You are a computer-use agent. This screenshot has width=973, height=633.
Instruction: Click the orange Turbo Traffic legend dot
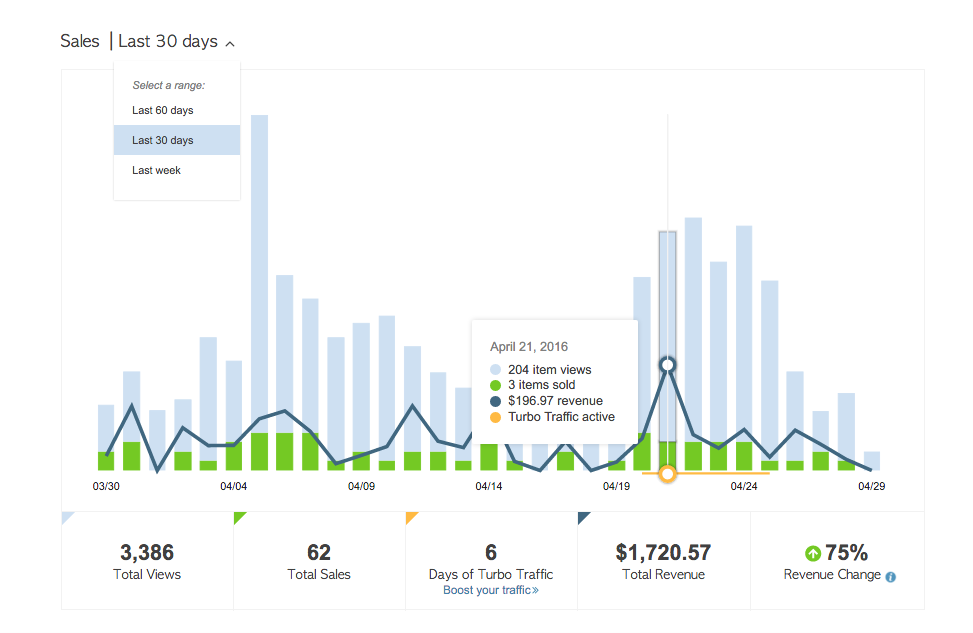[496, 416]
